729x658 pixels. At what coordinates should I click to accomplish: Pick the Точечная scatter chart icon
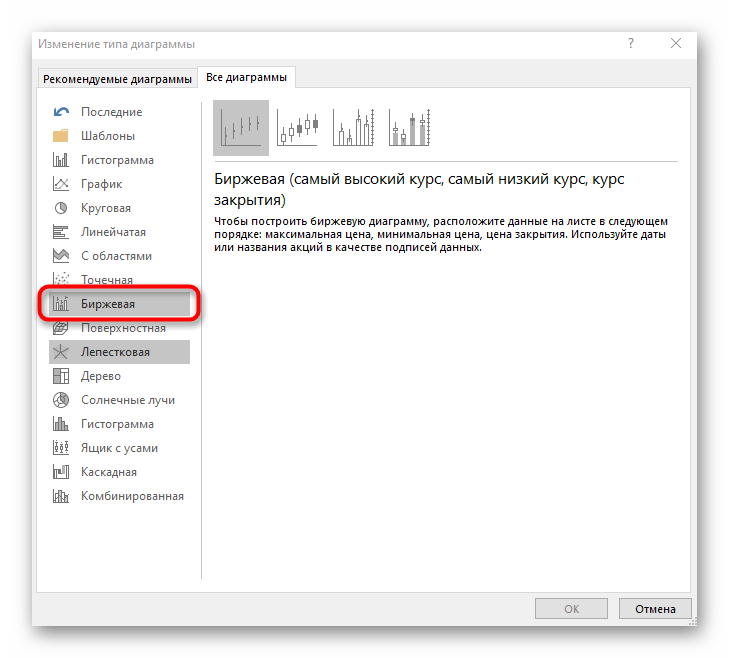pyautogui.click(x=61, y=279)
